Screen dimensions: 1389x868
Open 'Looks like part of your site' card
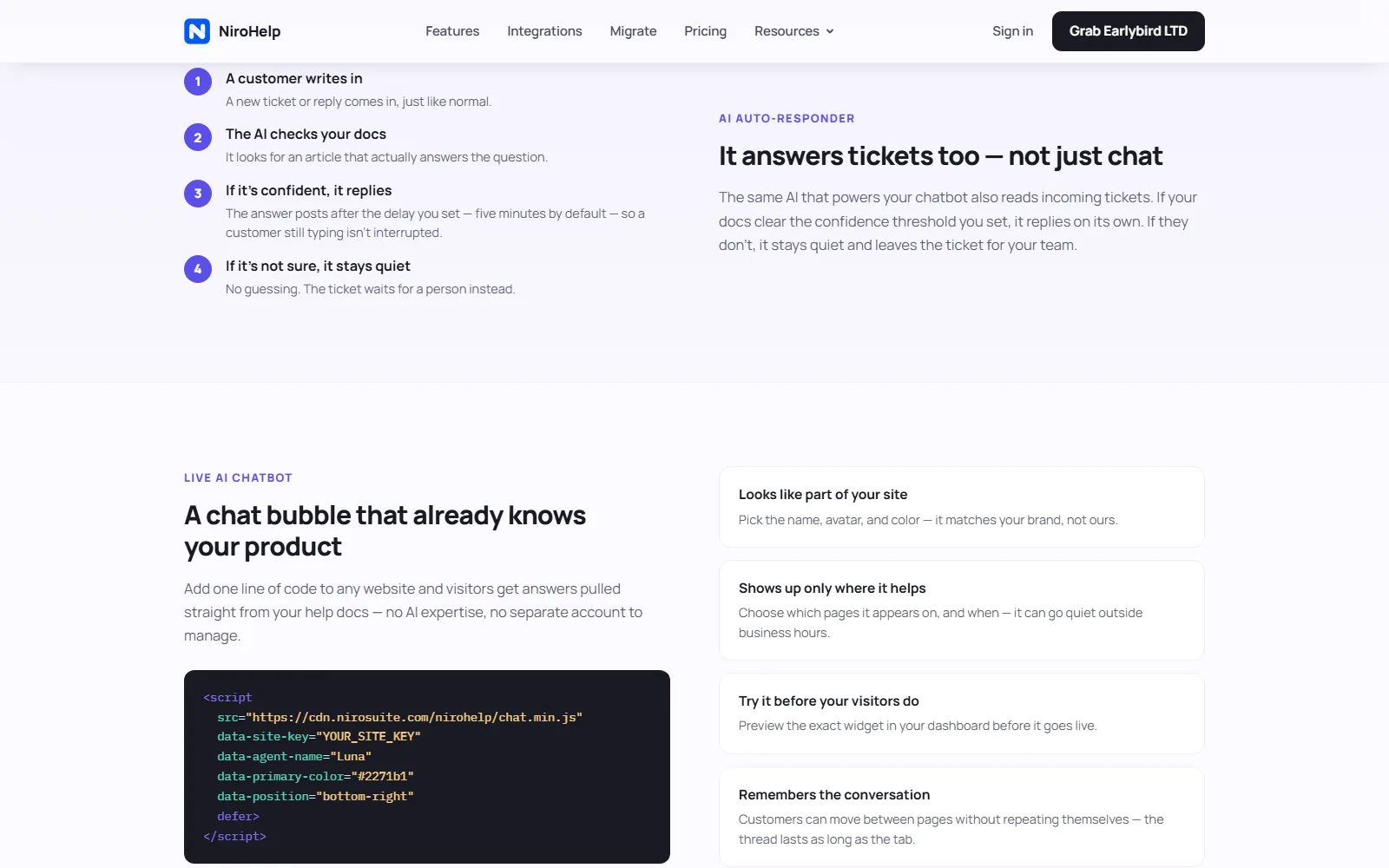[962, 507]
